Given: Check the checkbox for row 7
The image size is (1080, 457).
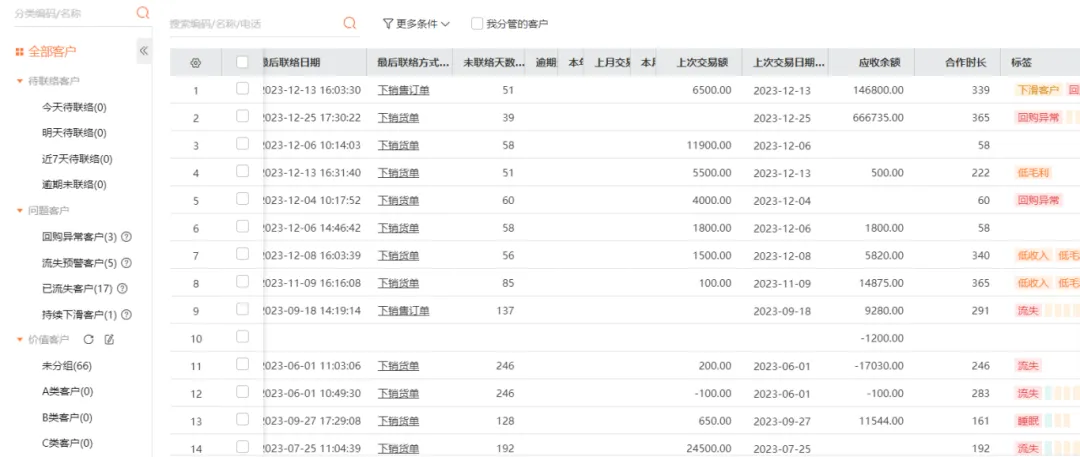Looking at the screenshot, I should click(x=242, y=254).
